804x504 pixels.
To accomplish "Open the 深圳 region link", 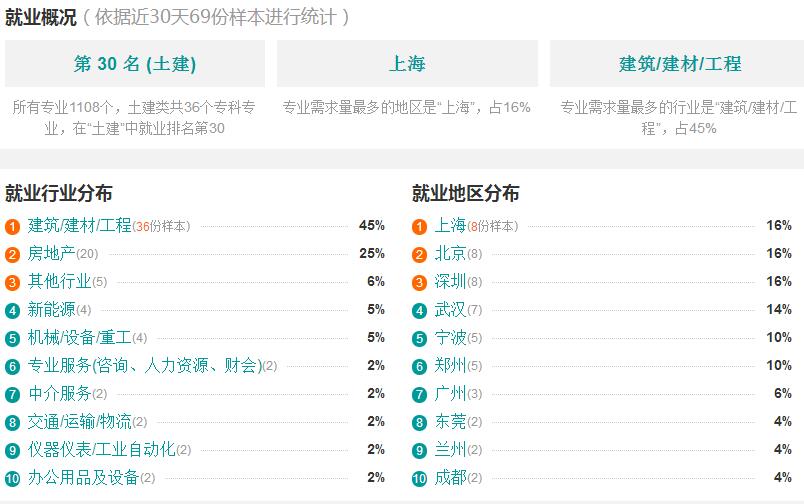I will (x=450, y=281).
